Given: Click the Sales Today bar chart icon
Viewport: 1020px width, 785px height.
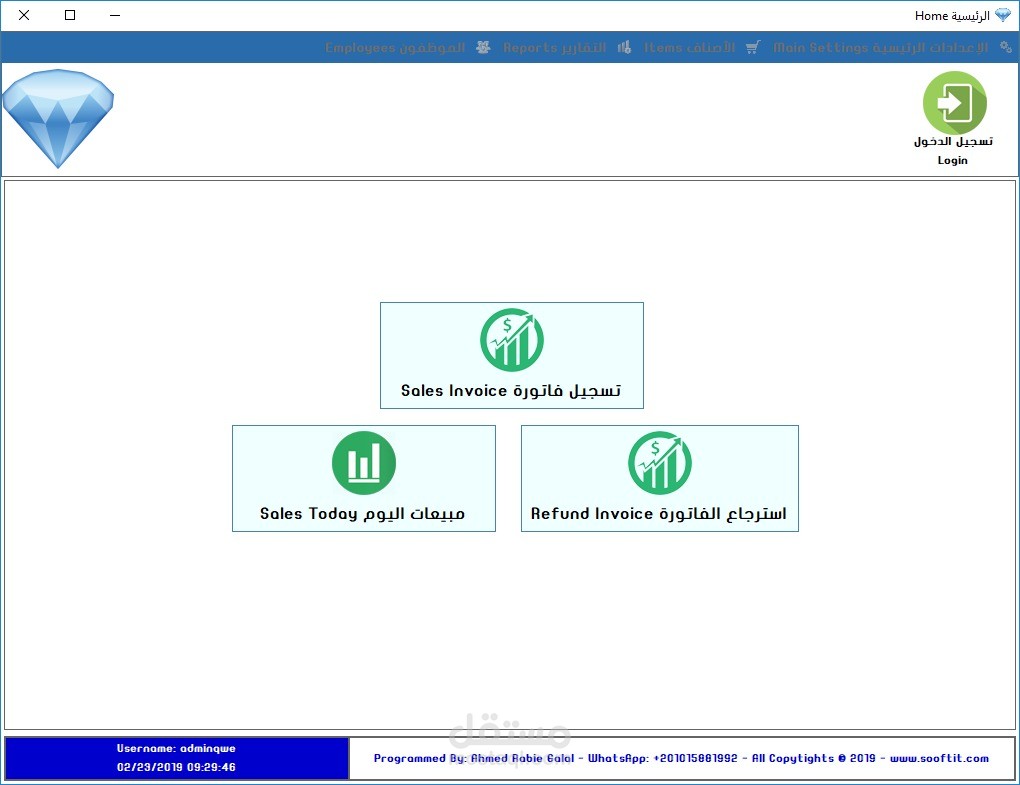Looking at the screenshot, I should pyautogui.click(x=364, y=462).
